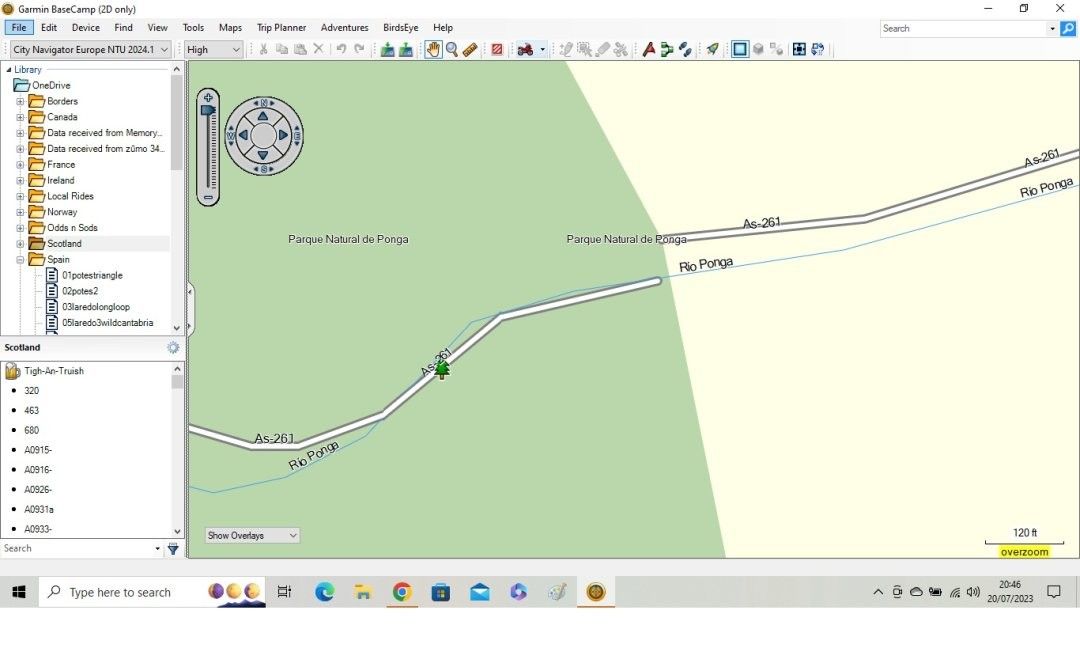1080x667 pixels.
Task: Click the red New Adventure icon
Action: coord(649,50)
